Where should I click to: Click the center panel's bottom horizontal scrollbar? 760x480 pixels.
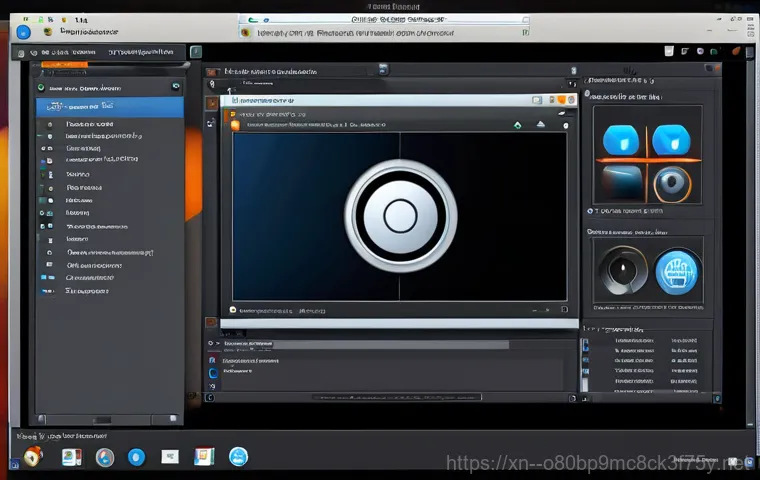tap(396, 398)
